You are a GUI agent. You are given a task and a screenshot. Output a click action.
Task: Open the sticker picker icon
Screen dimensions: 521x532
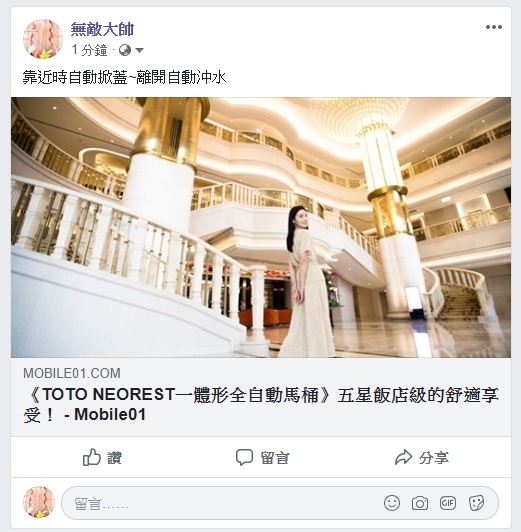[x=476, y=503]
